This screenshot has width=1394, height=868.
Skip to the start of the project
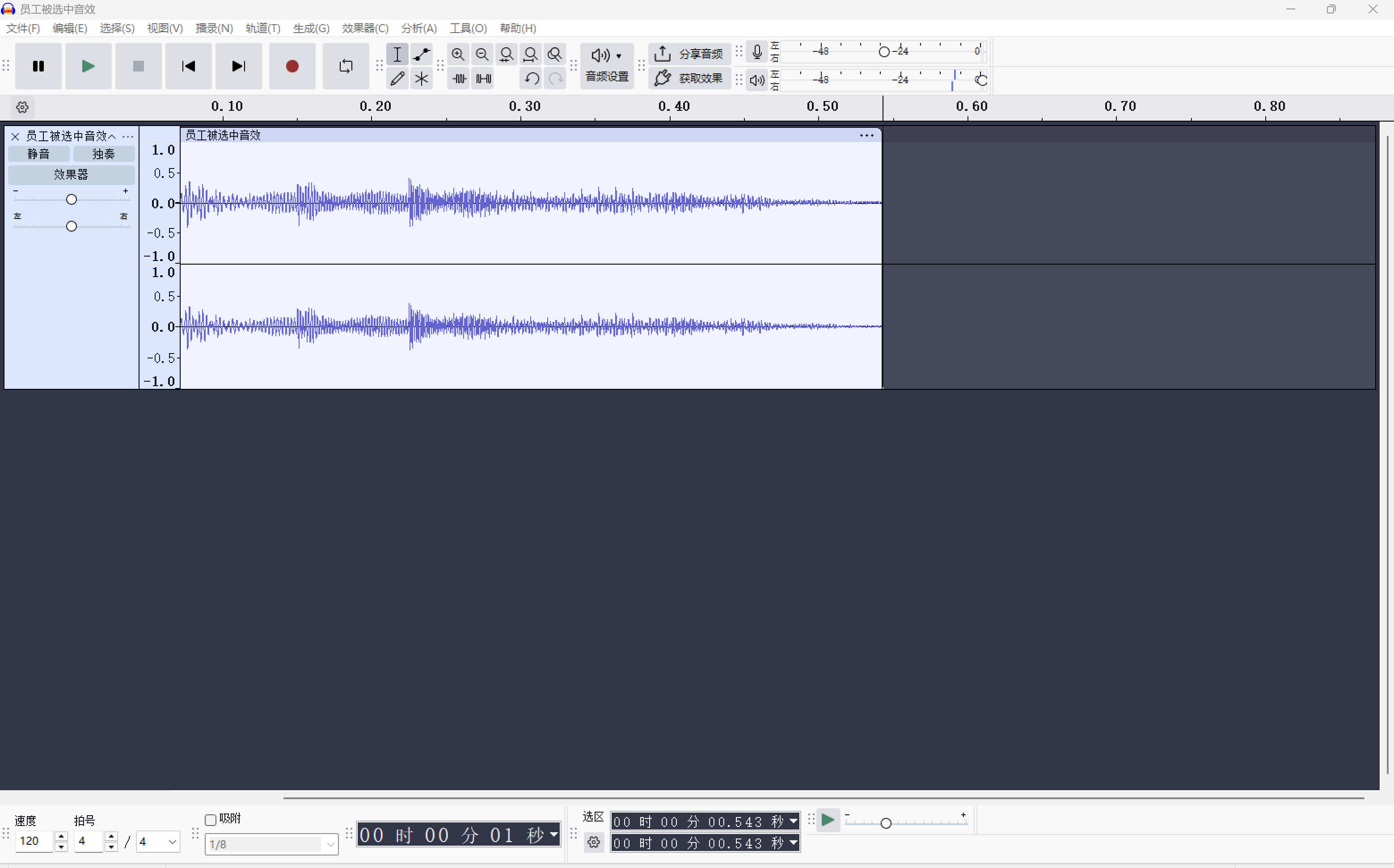[x=188, y=66]
